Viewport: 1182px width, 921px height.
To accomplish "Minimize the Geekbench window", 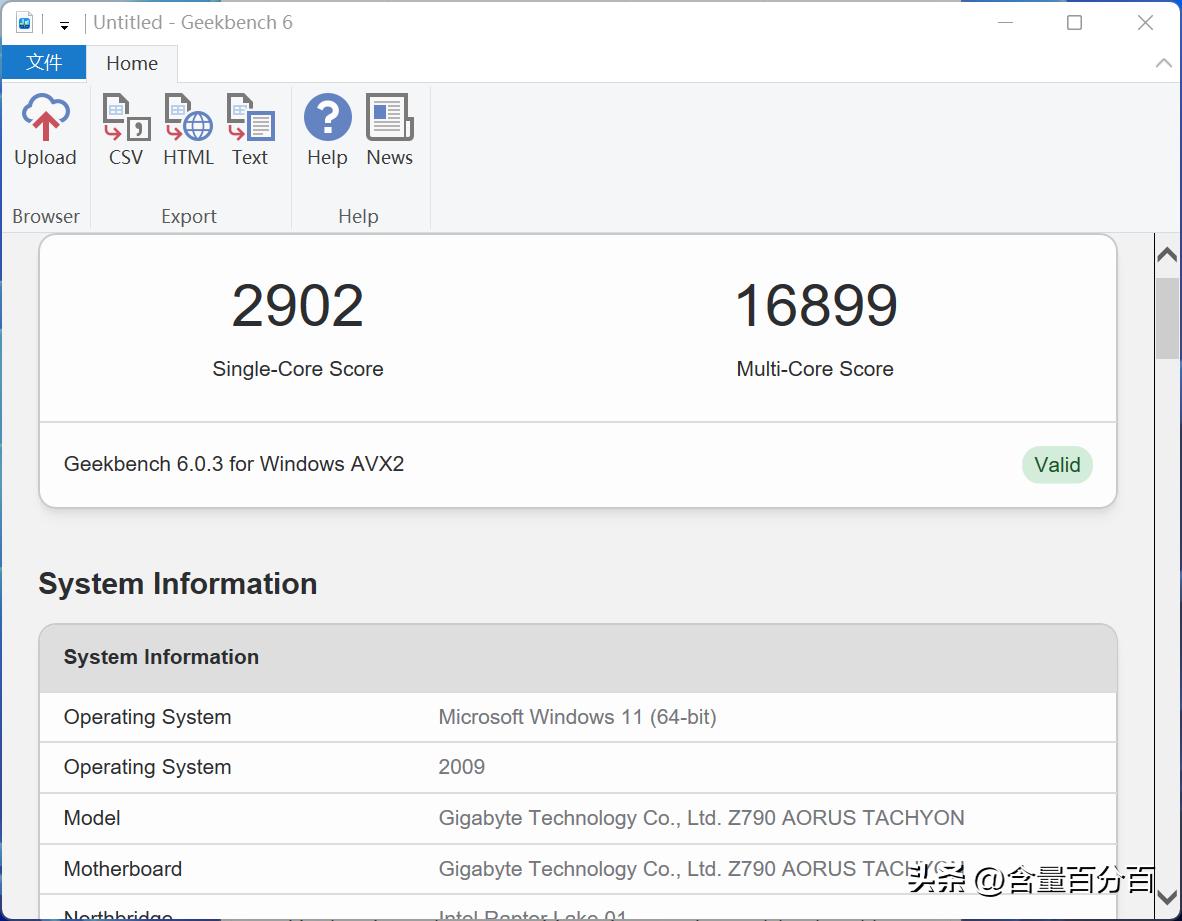I will click(1003, 23).
